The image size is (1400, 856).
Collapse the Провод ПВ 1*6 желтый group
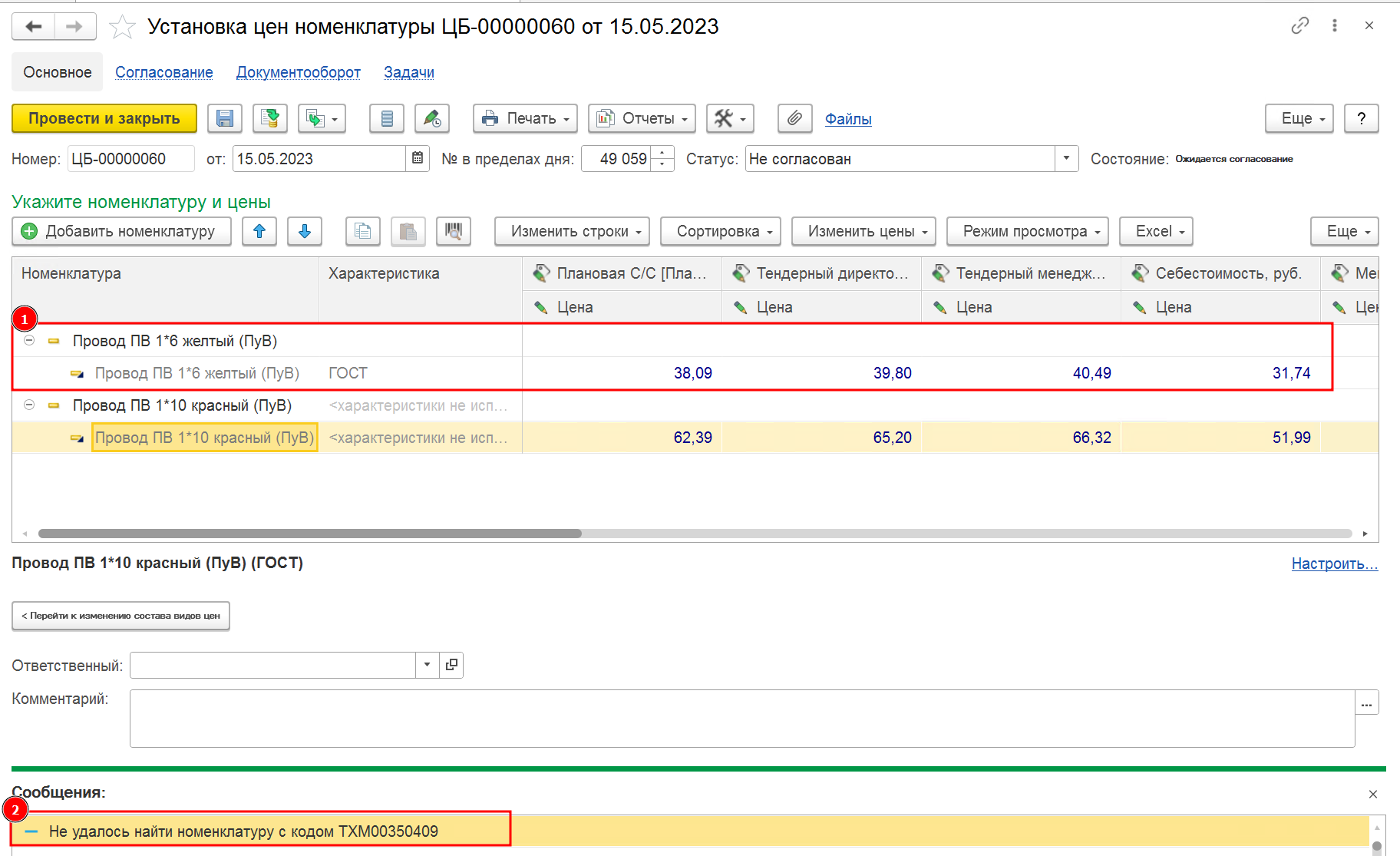tap(29, 340)
